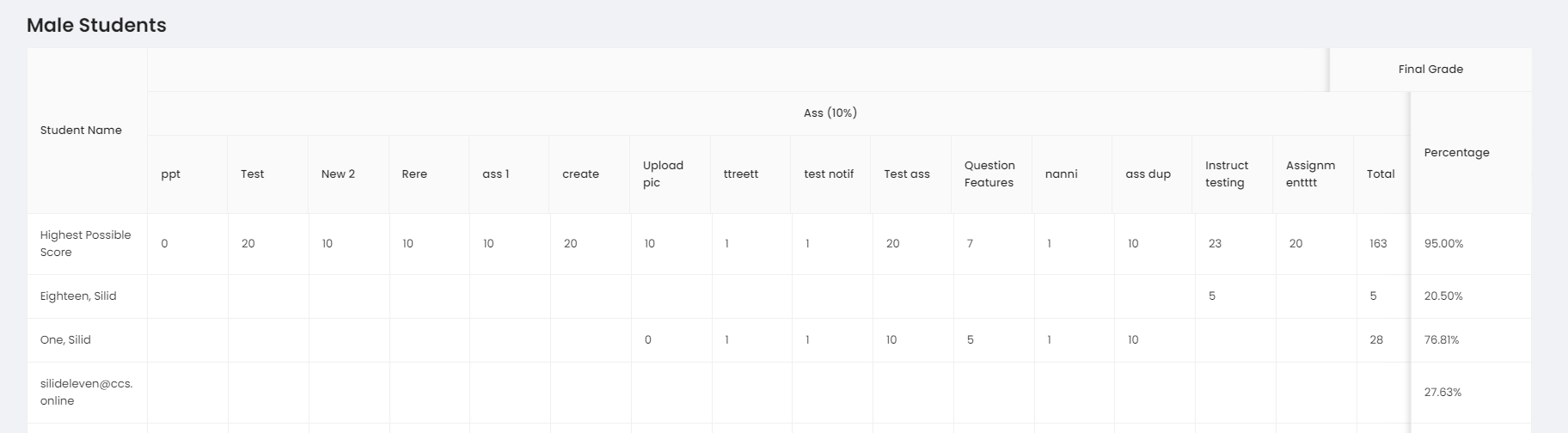Click the 'Final Grade' header cell
1568x433 pixels.
[x=1430, y=70]
